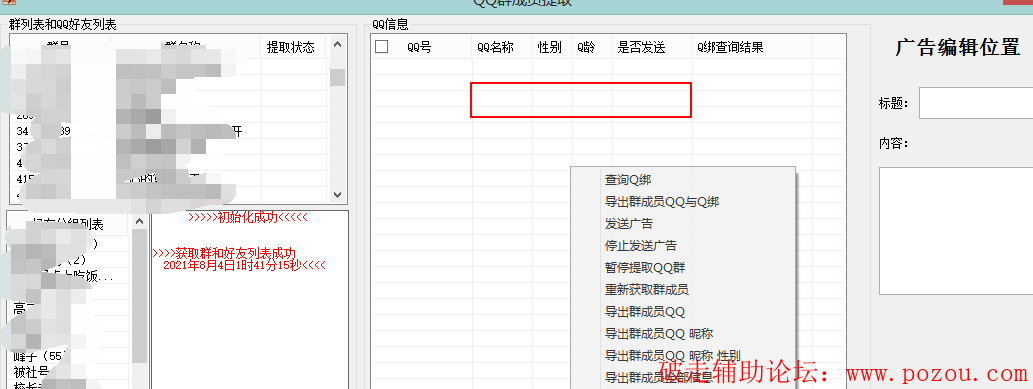Screen dimensions: 1033x389
Task: Click the Q绑查询结果 column header
Action: [x=730, y=47]
